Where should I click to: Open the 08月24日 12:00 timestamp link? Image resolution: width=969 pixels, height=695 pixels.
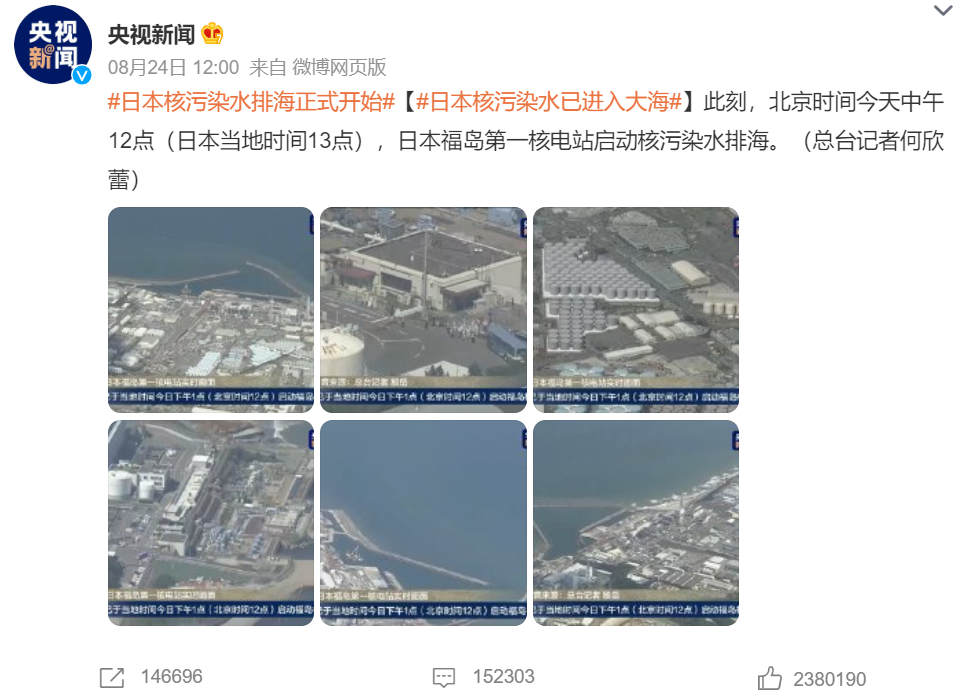click(174, 67)
